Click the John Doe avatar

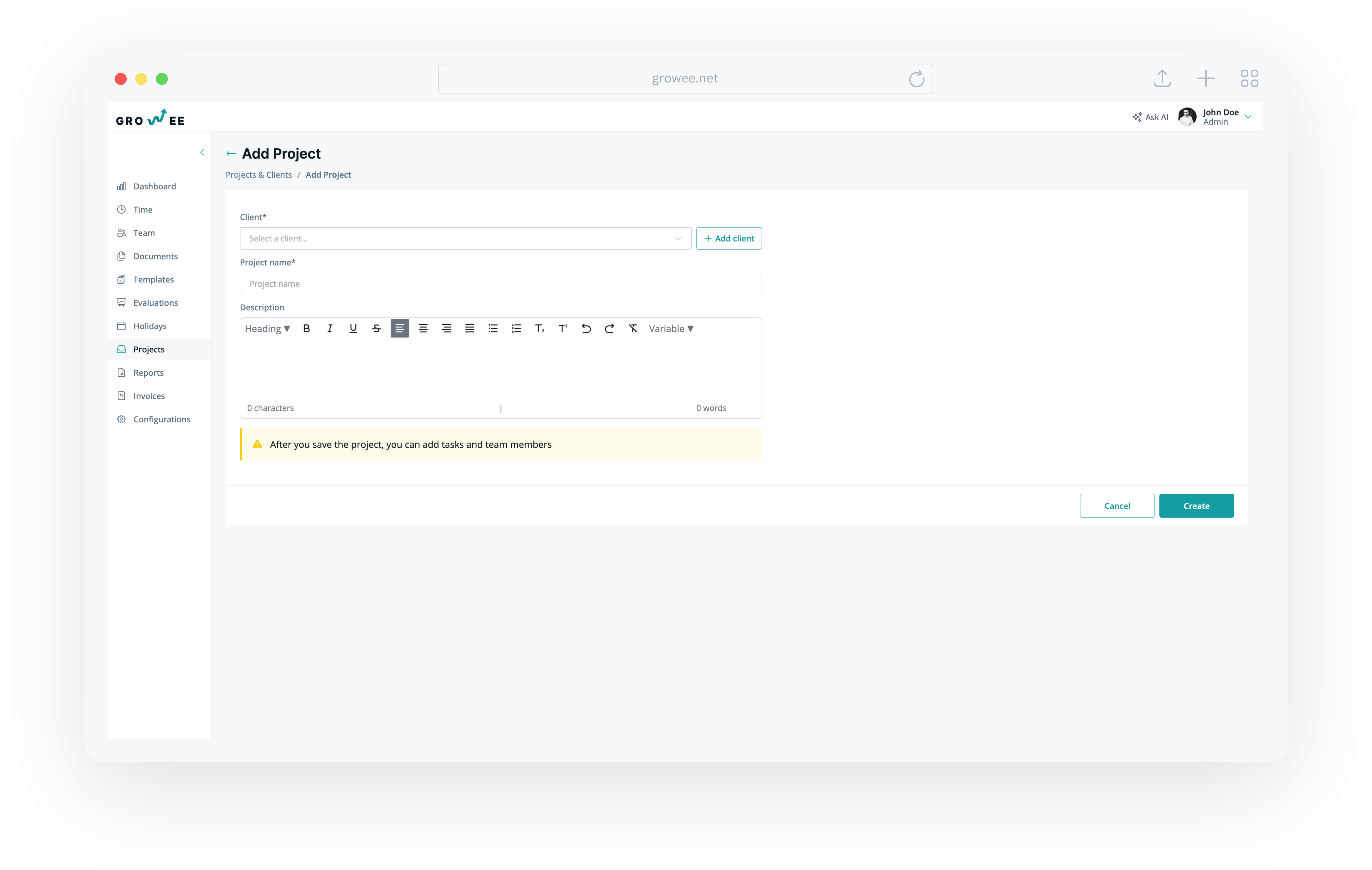point(1187,117)
